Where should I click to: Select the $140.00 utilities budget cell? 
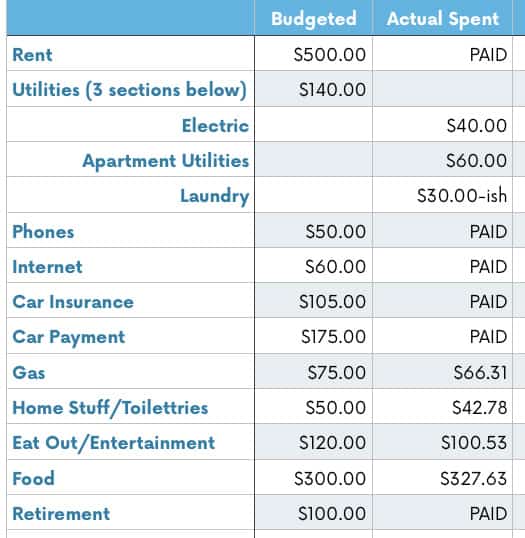click(x=314, y=89)
